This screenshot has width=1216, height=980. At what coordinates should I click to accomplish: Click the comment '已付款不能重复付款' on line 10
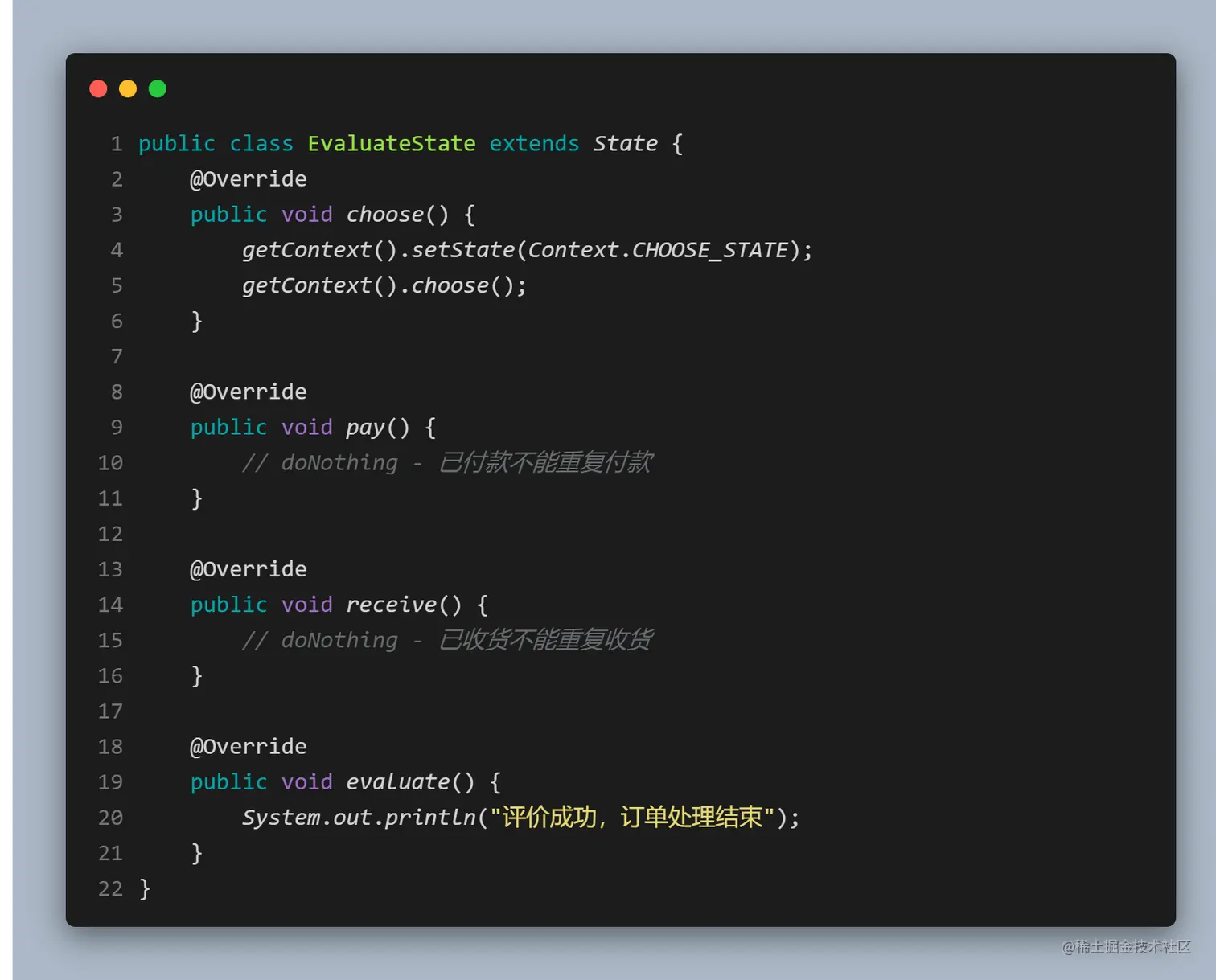tap(546, 463)
